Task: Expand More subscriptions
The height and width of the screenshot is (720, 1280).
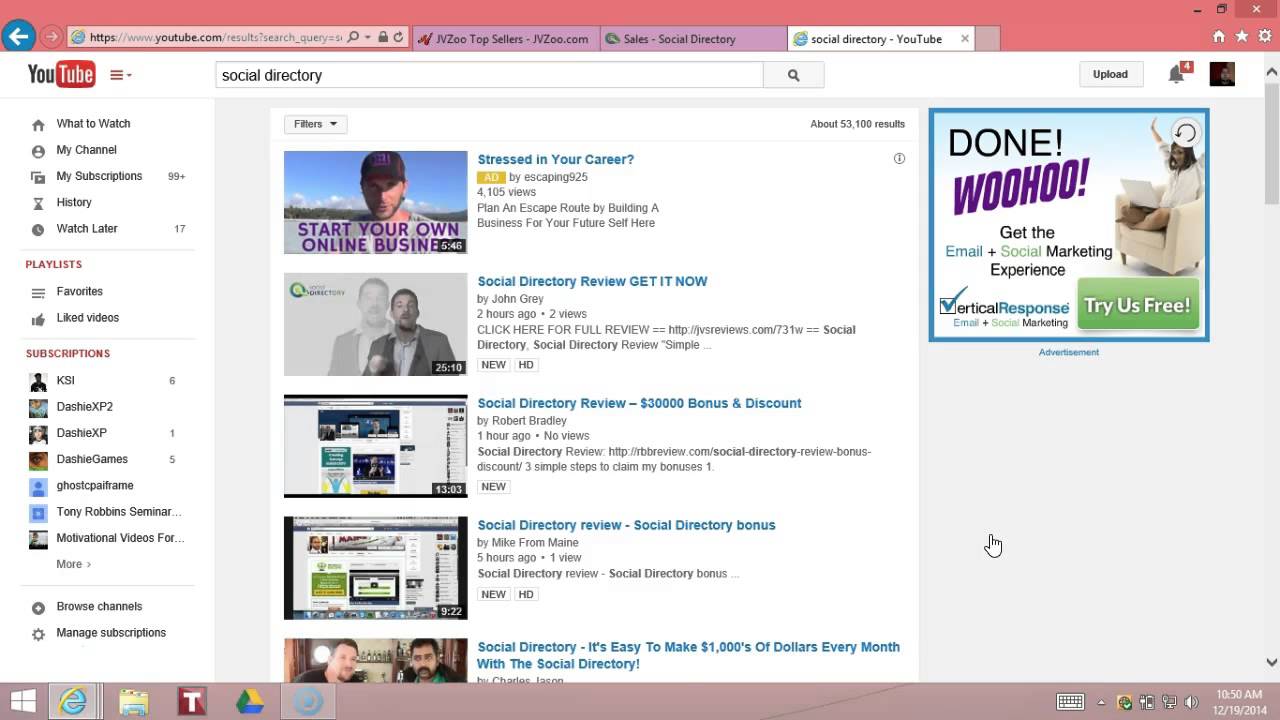Action: (x=73, y=564)
